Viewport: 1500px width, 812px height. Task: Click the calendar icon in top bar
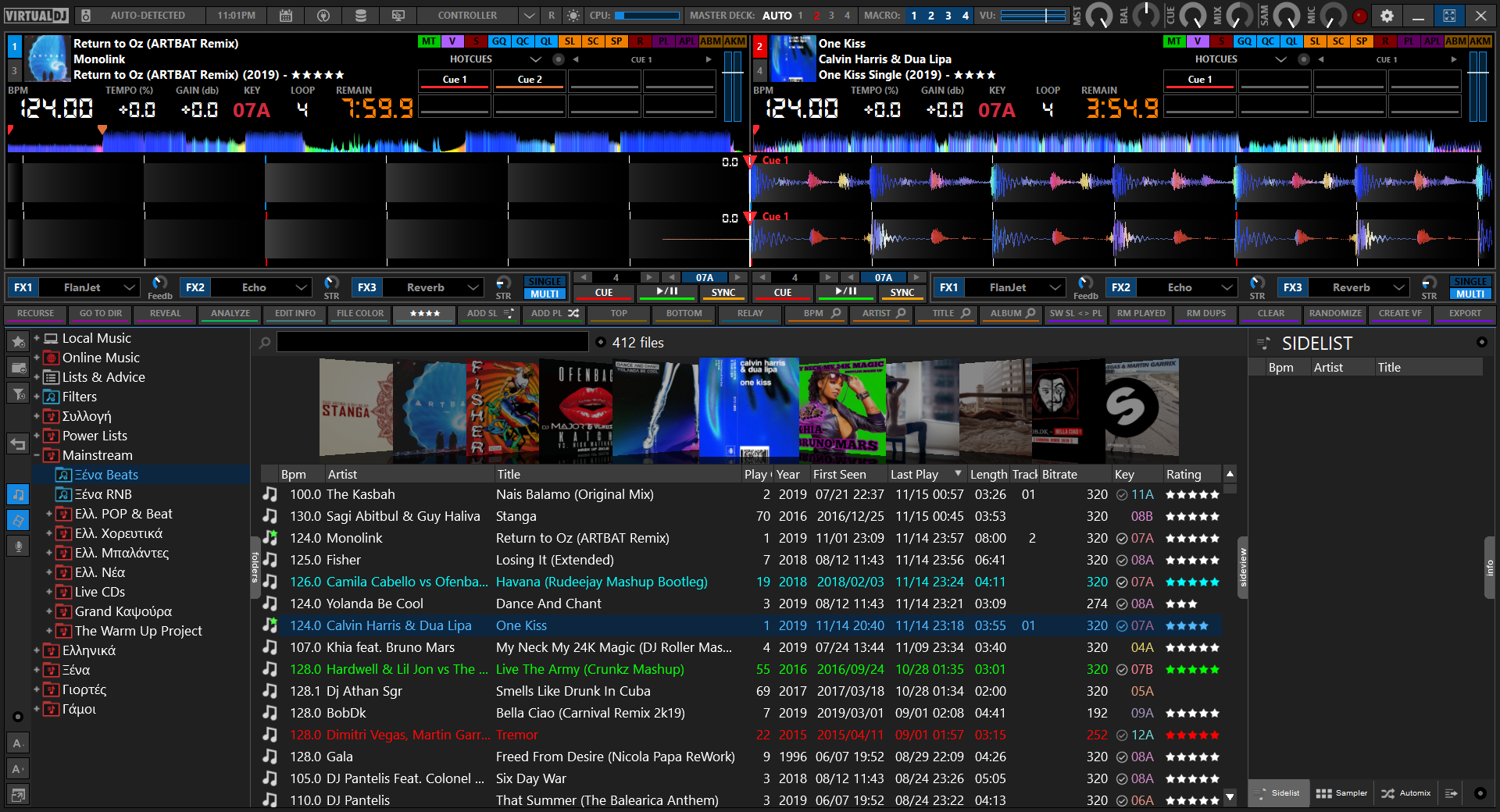286,16
